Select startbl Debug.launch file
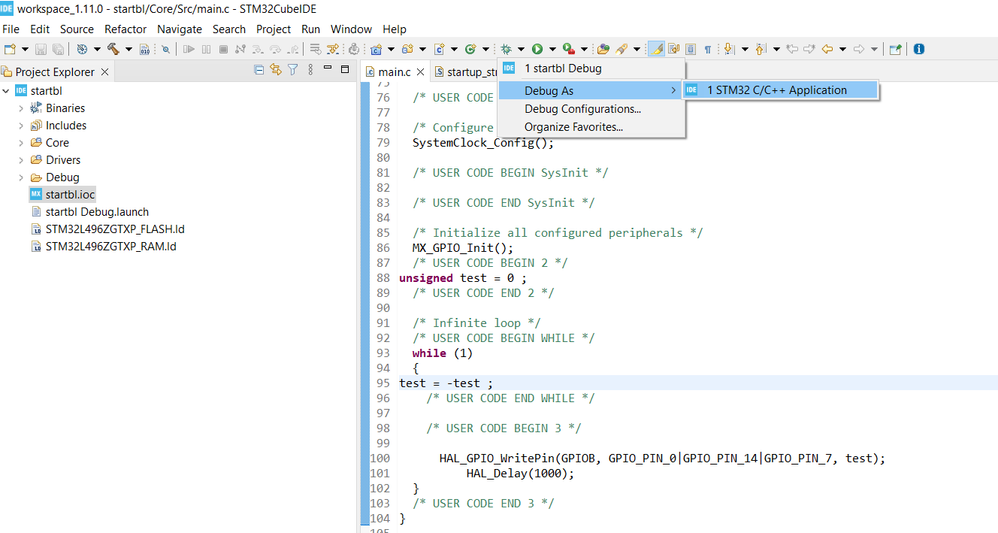 pos(90,212)
